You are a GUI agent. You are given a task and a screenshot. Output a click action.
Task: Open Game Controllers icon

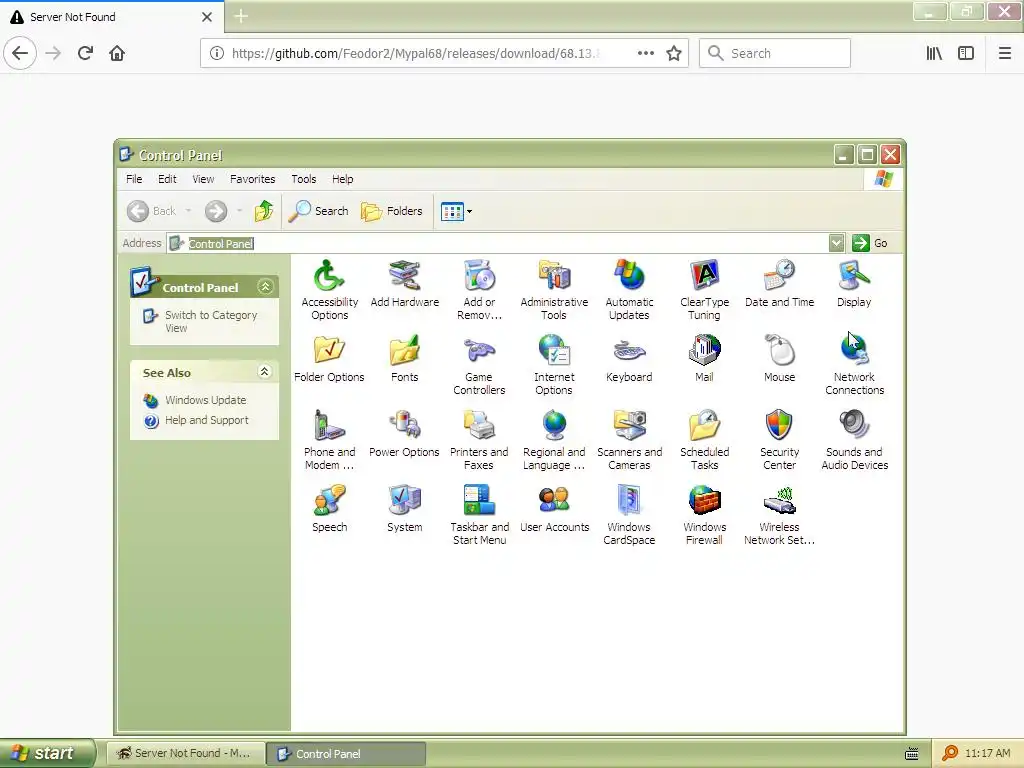pos(479,365)
